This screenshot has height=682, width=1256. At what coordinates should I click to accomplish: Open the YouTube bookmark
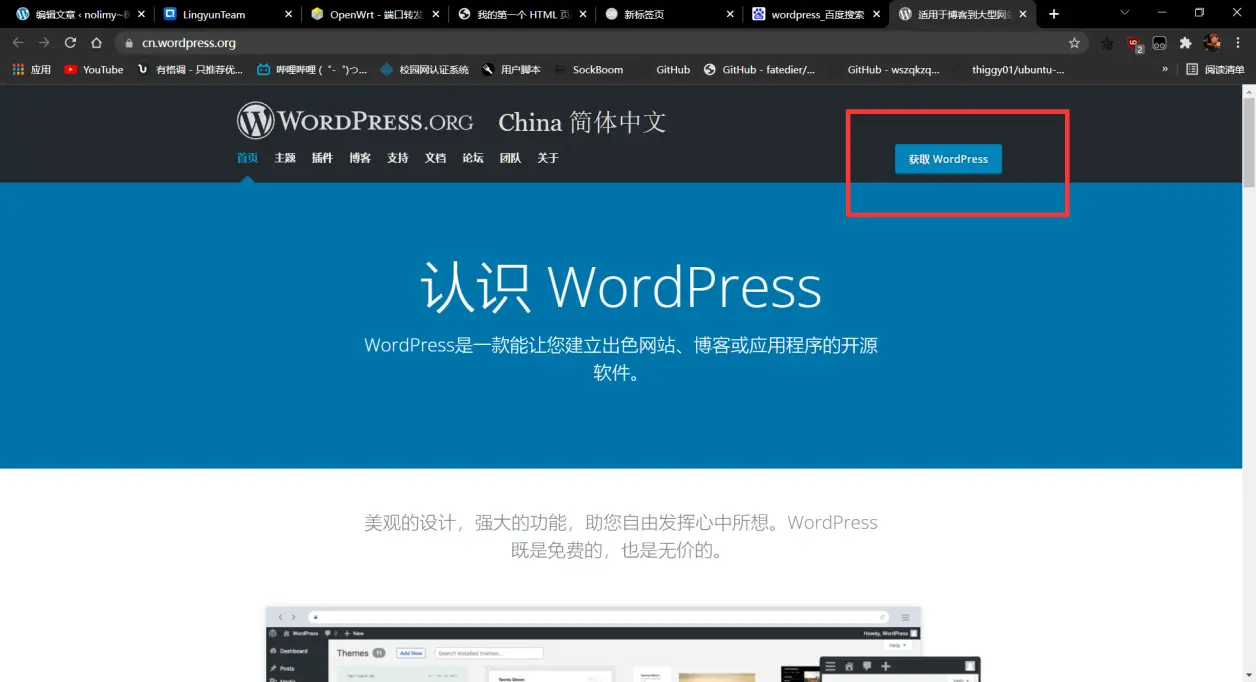pos(94,70)
